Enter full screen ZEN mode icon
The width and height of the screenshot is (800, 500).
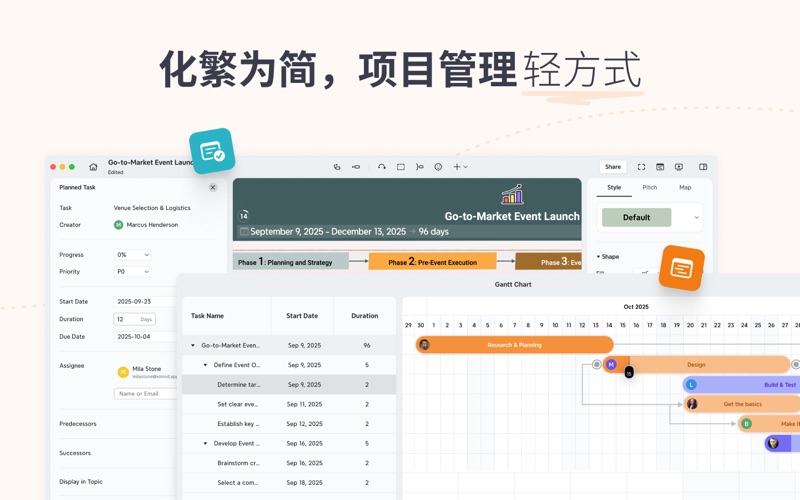[641, 167]
